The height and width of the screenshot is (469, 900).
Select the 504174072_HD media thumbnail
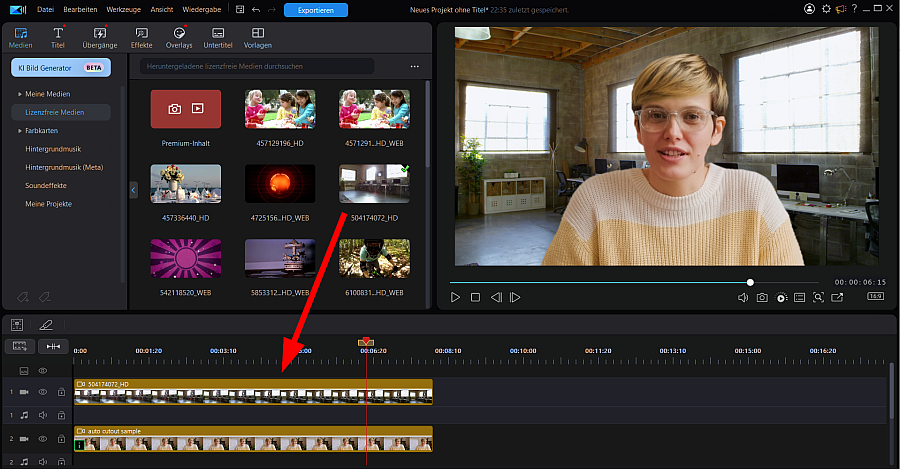(374, 184)
